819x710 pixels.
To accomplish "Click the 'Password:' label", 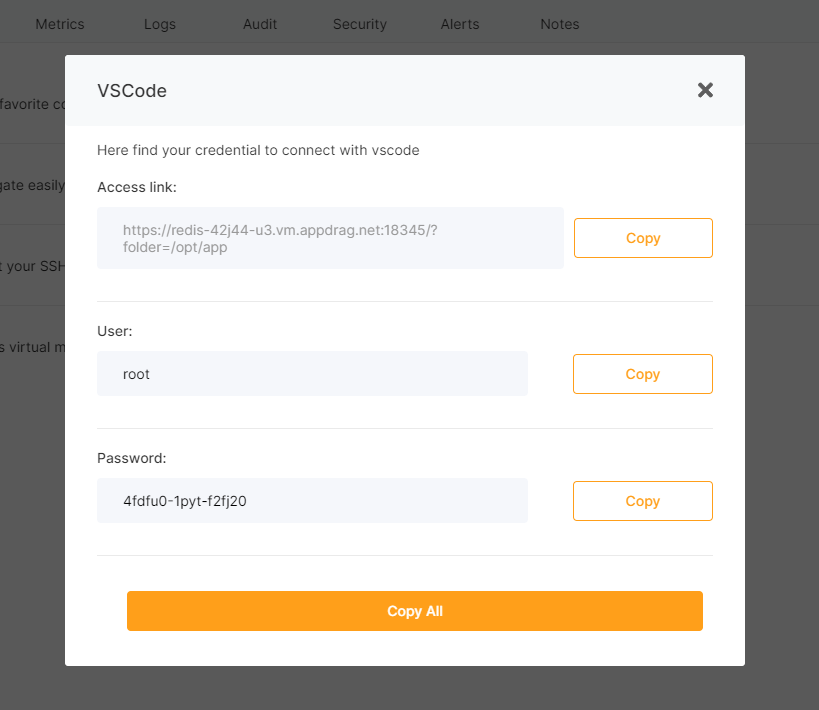I will tap(131, 458).
